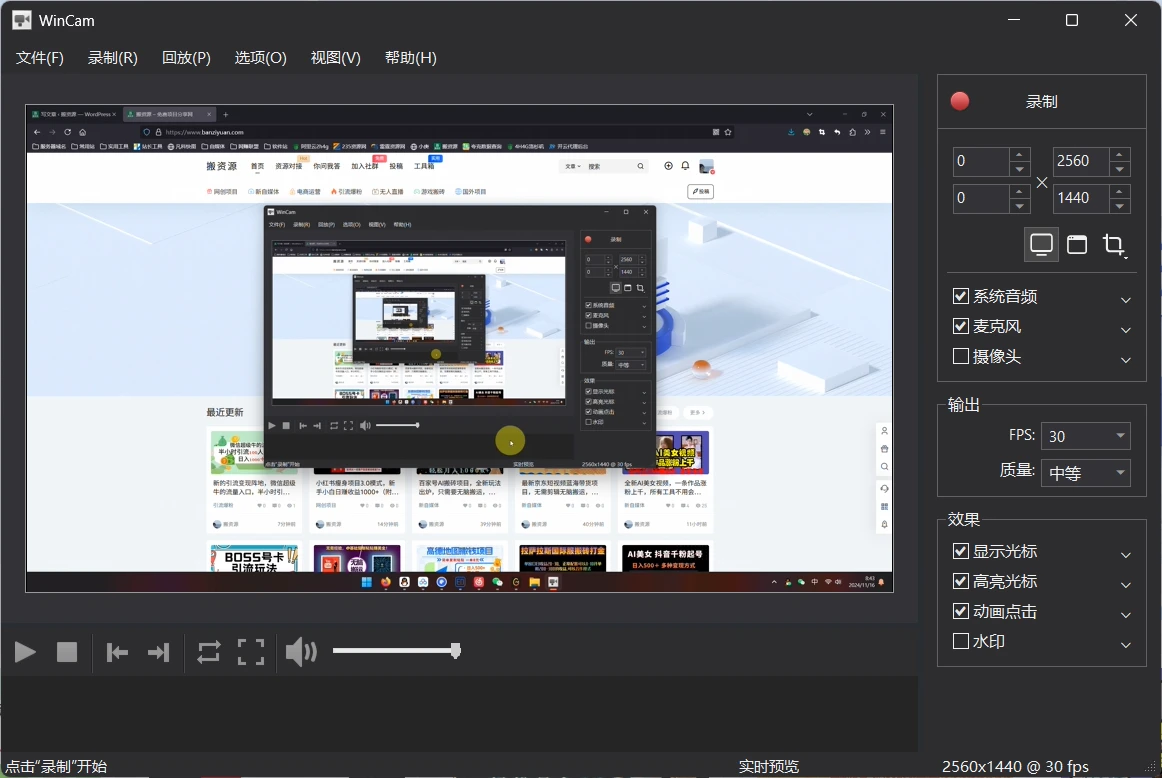Open the 选项(O) menu
Viewport: 1162px width, 778px height.
(260, 57)
